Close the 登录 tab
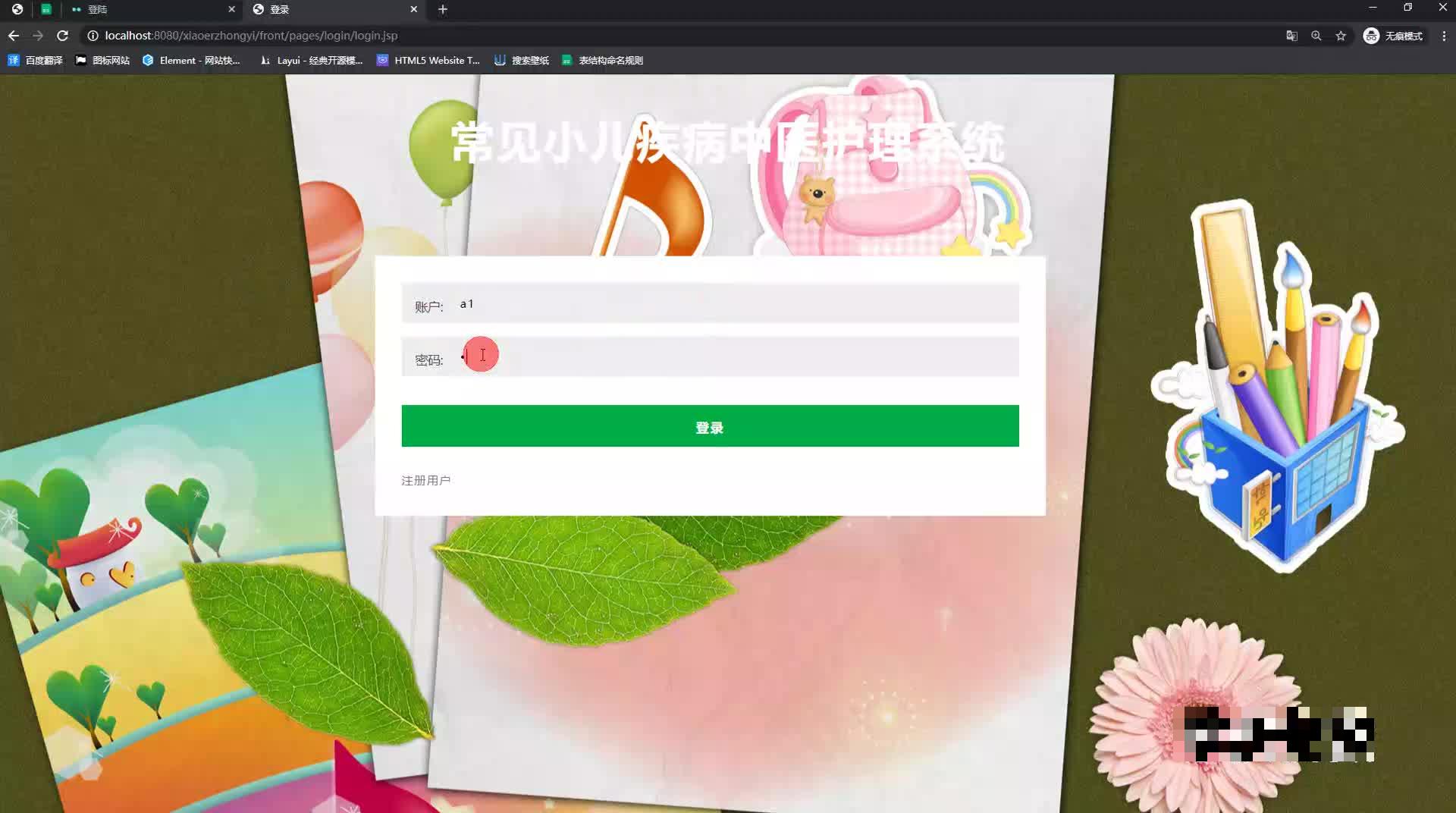 coord(414,9)
